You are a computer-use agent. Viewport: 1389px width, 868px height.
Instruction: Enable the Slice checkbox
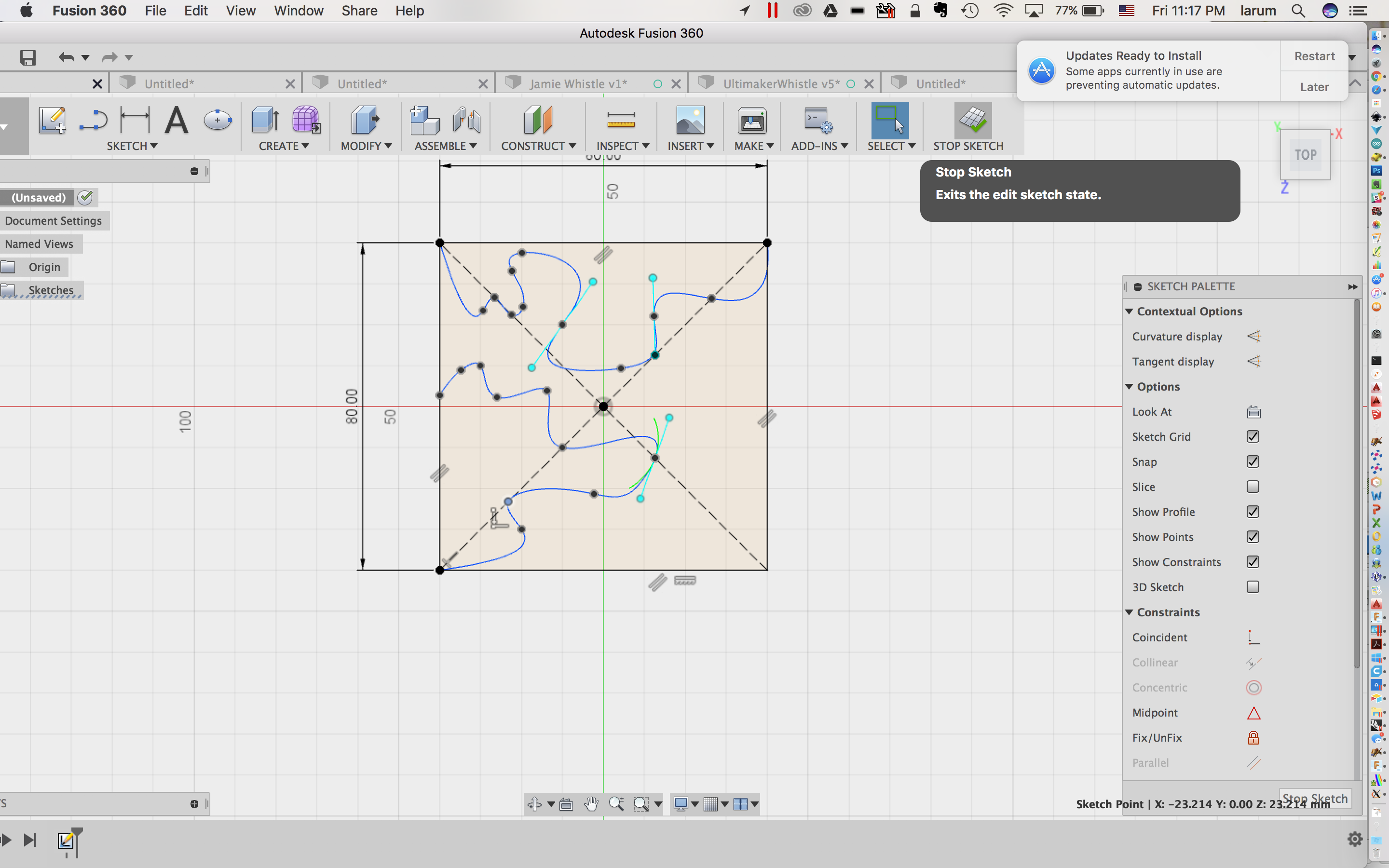(1253, 487)
